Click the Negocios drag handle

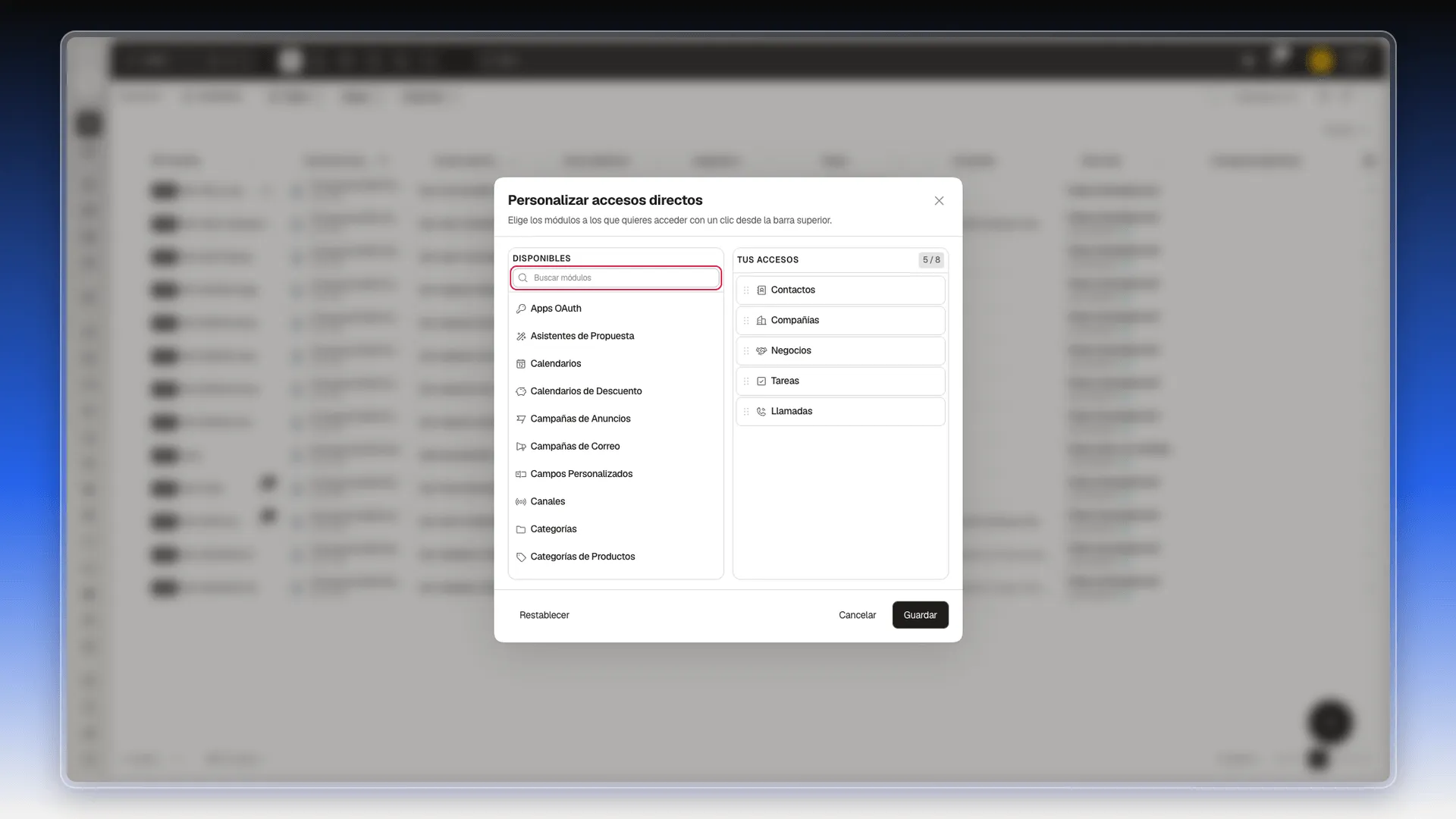pyautogui.click(x=746, y=351)
